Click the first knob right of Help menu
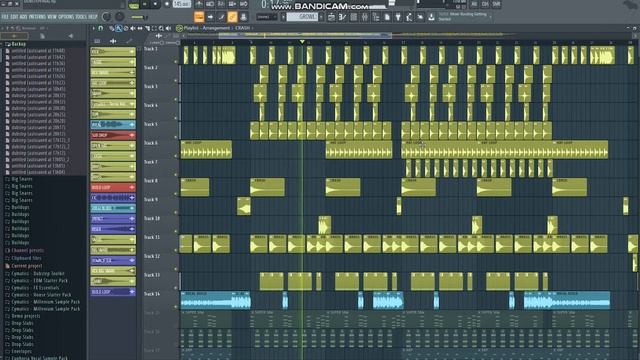Image resolution: width=640 pixels, height=360 pixels. (107, 17)
